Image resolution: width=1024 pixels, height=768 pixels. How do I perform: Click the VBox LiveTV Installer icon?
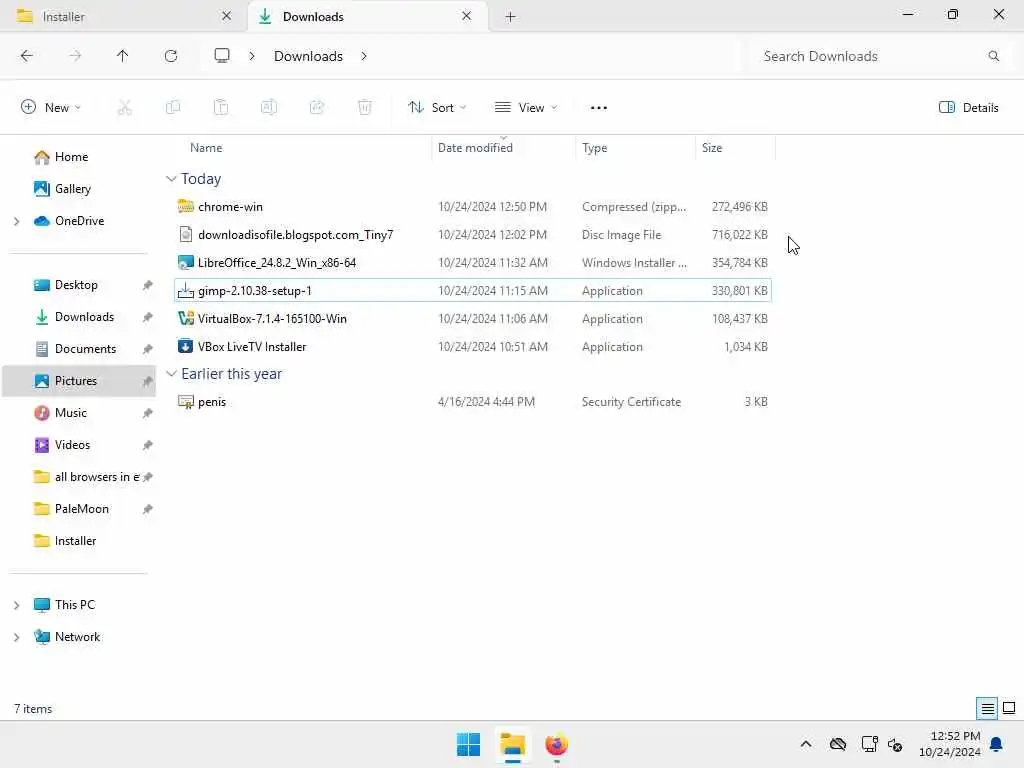(x=185, y=347)
